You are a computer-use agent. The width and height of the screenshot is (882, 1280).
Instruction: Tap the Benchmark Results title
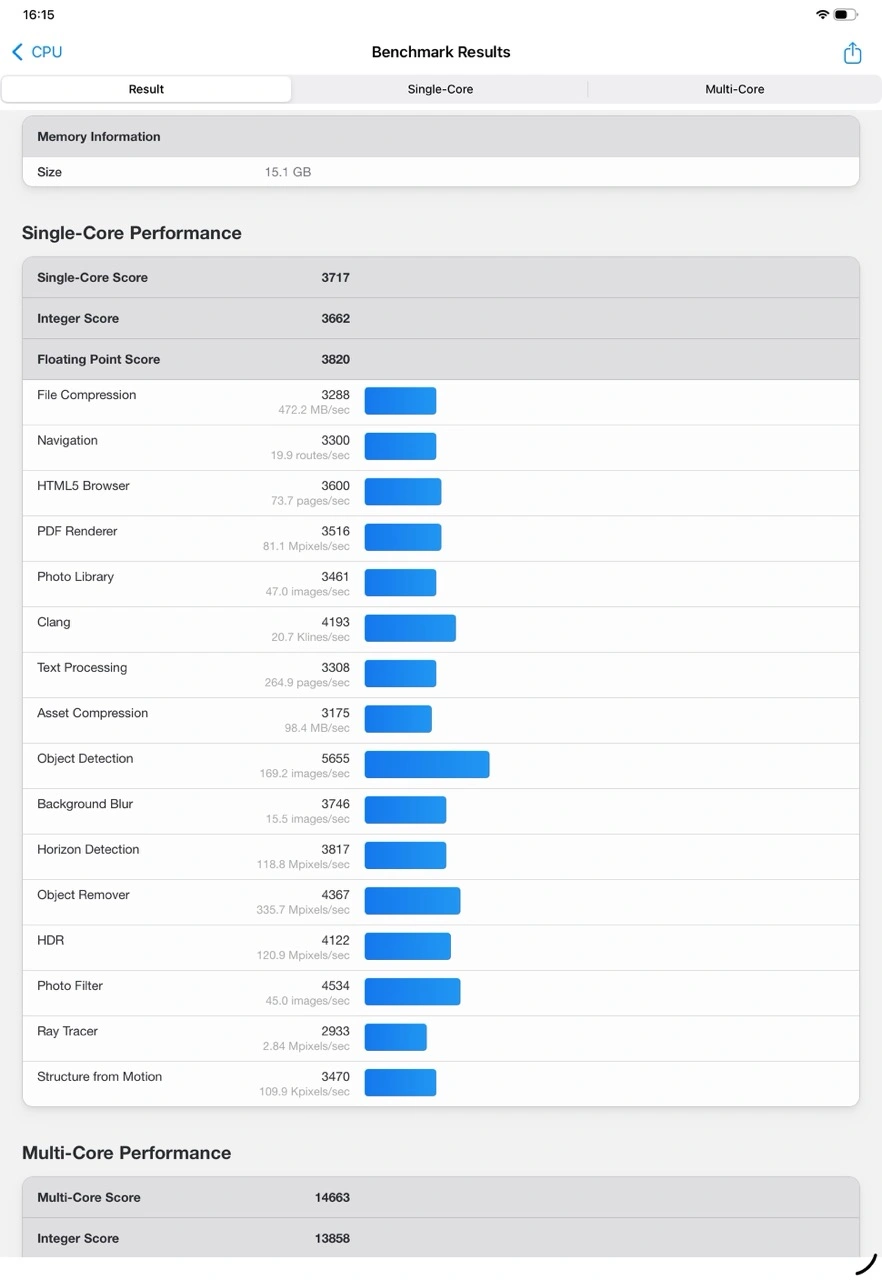click(441, 52)
